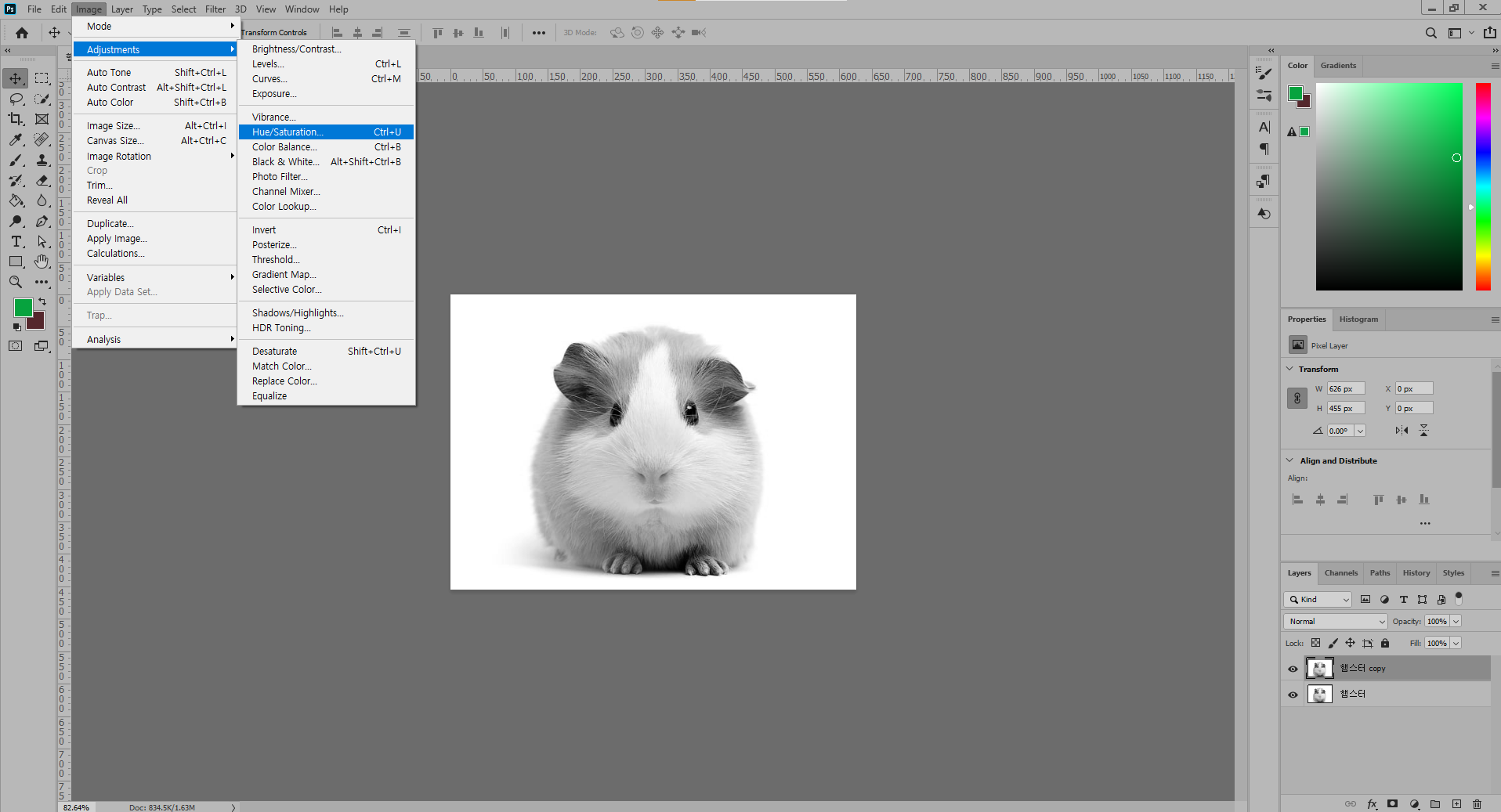1501x812 pixels.
Task: Pick the Eyedropper tool
Action: pyautogui.click(x=16, y=139)
